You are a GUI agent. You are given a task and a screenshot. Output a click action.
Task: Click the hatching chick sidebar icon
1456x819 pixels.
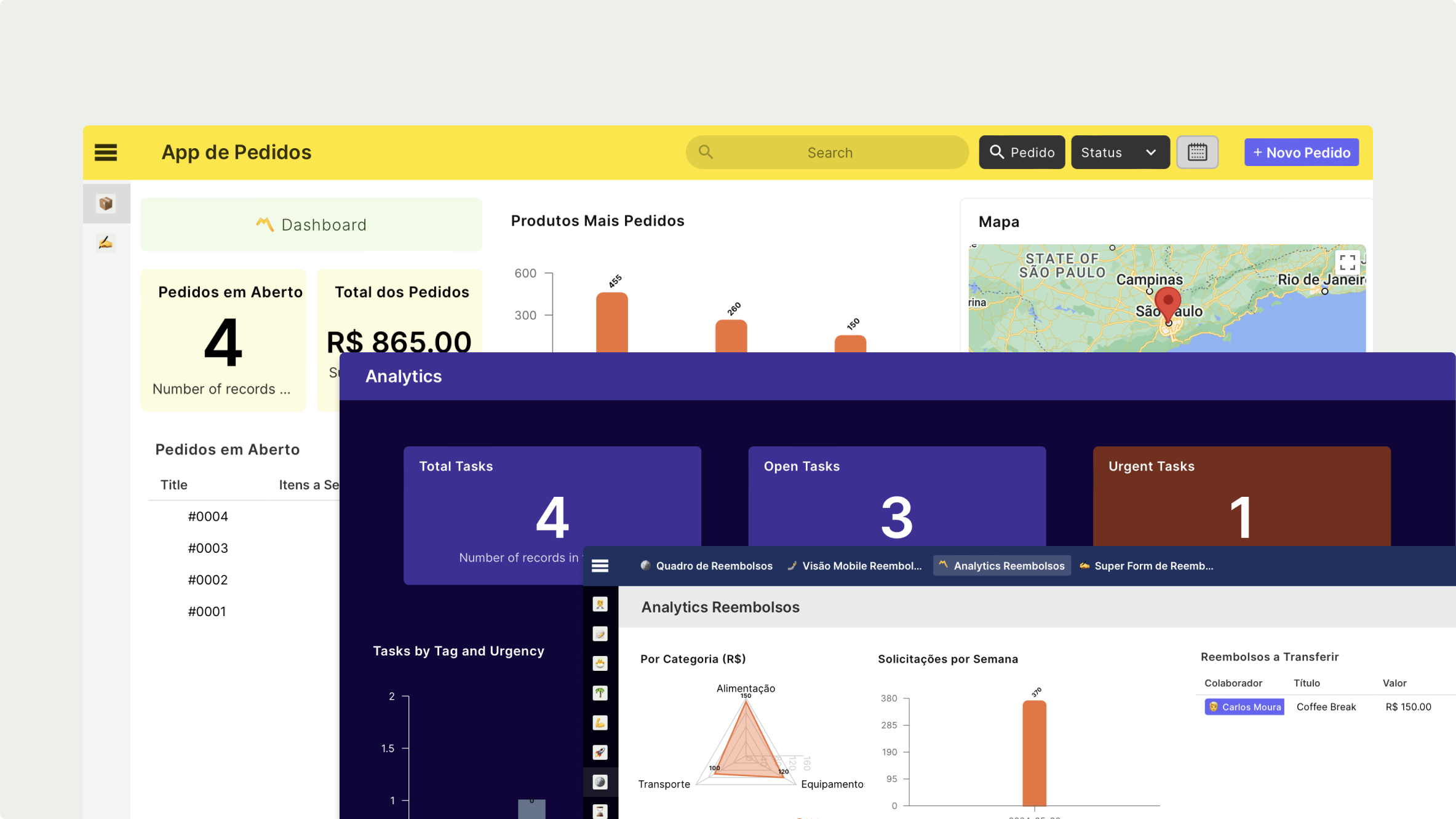(600, 663)
